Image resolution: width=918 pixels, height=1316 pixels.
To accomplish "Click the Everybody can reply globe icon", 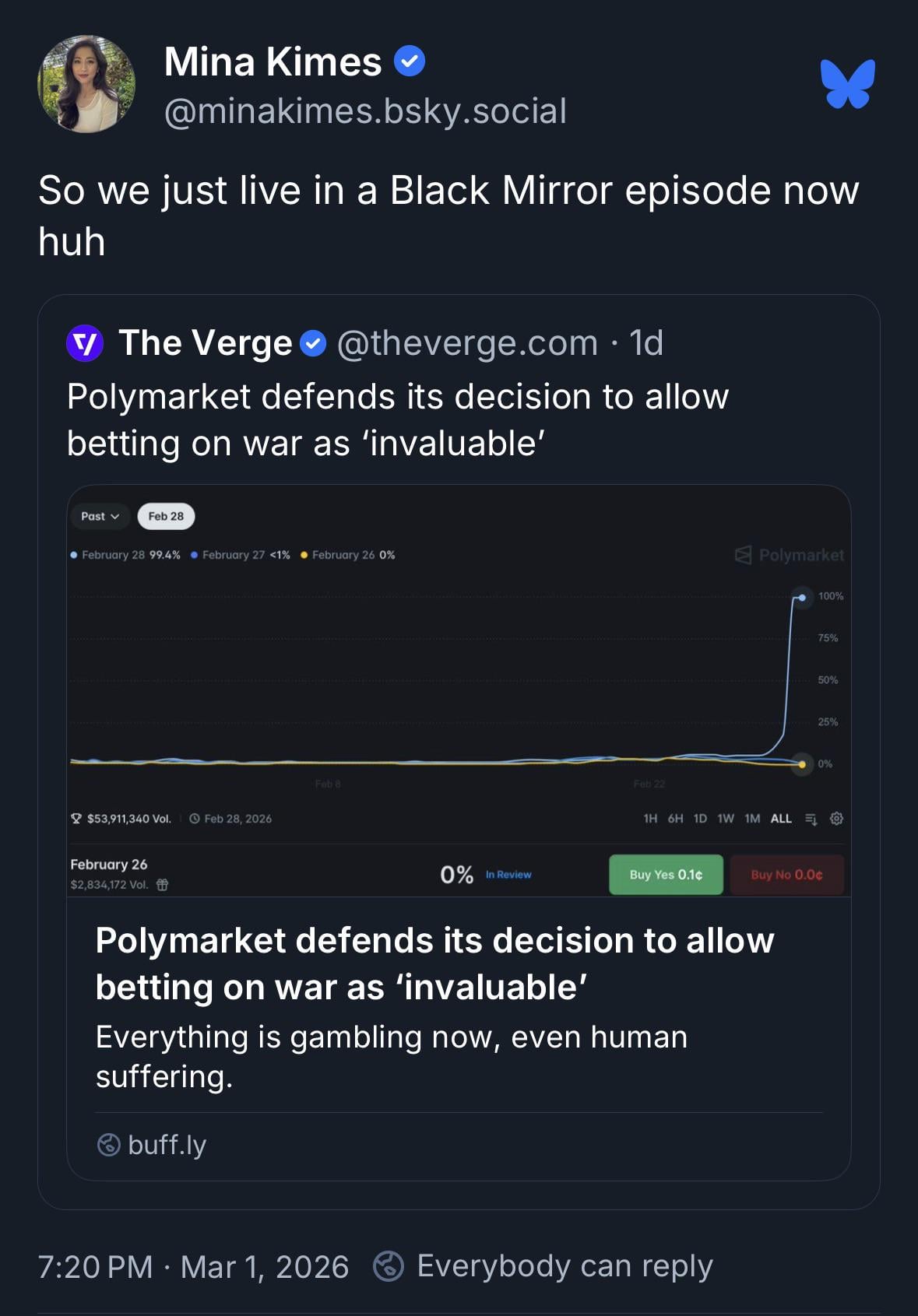I will pyautogui.click(x=389, y=1266).
